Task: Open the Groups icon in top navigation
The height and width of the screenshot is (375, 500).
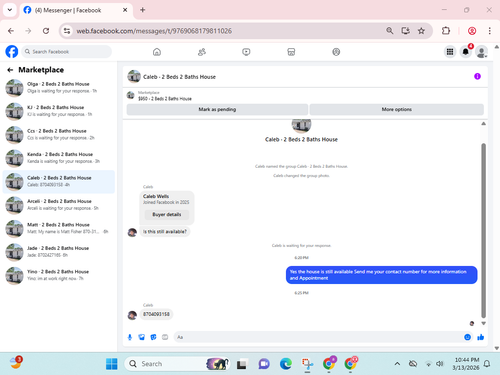Action: [x=336, y=52]
